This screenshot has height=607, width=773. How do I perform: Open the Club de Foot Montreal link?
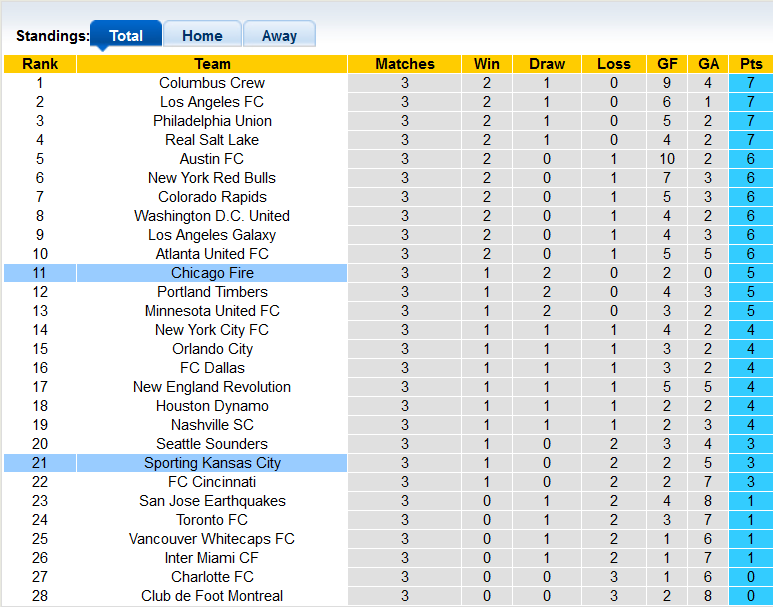coord(212,596)
